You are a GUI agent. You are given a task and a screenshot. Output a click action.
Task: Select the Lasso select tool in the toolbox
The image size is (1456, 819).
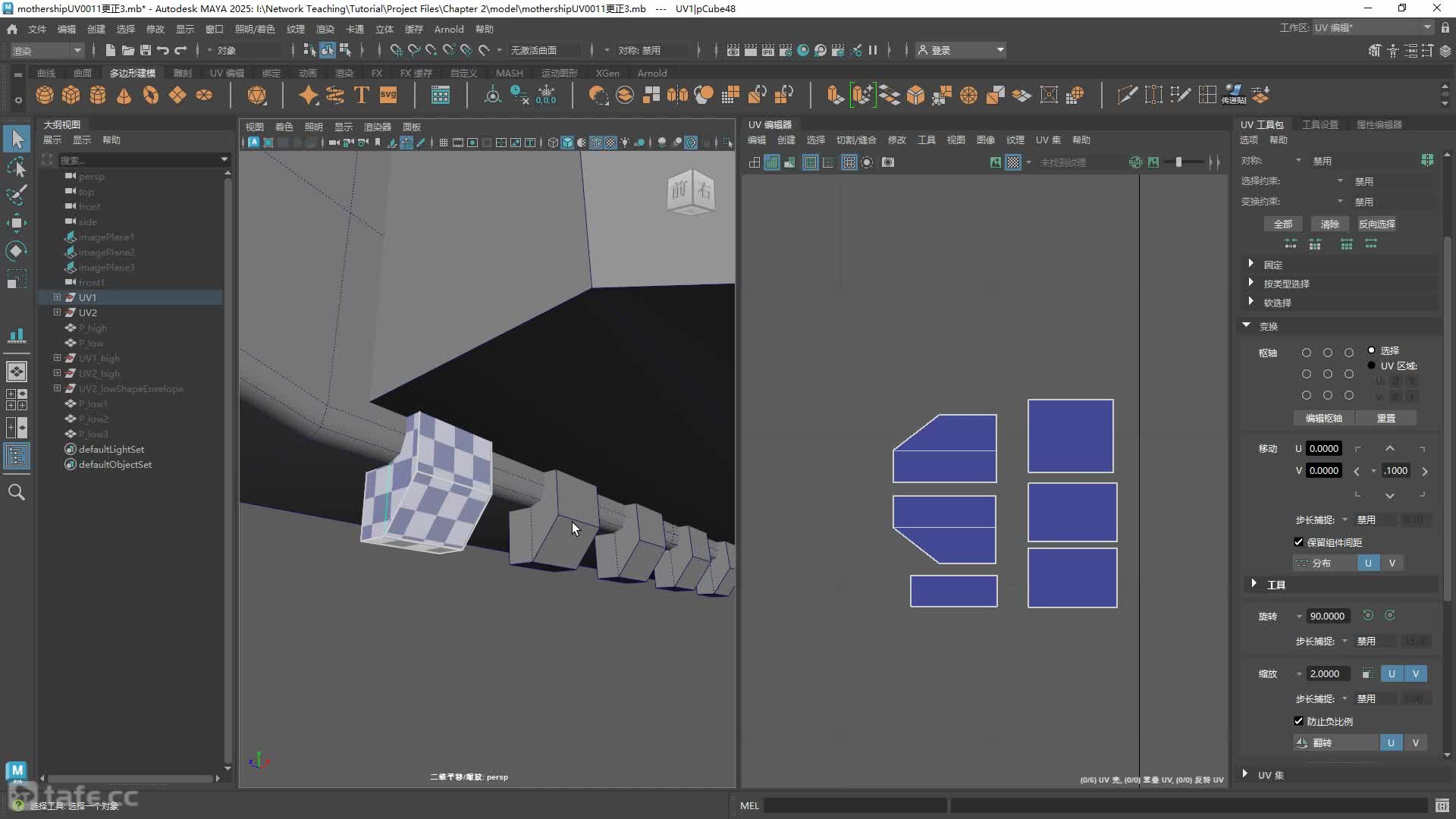point(17,167)
